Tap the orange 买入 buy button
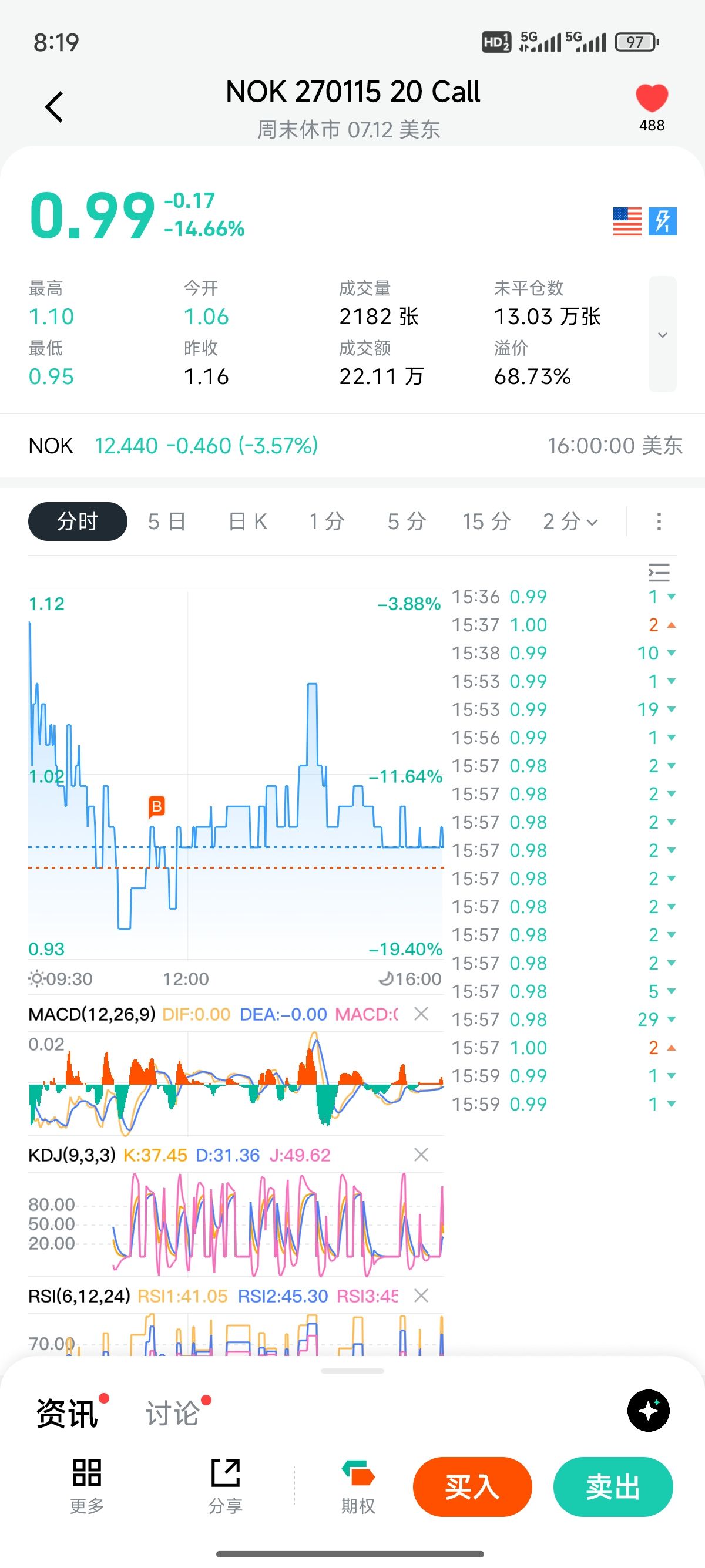 472,1487
